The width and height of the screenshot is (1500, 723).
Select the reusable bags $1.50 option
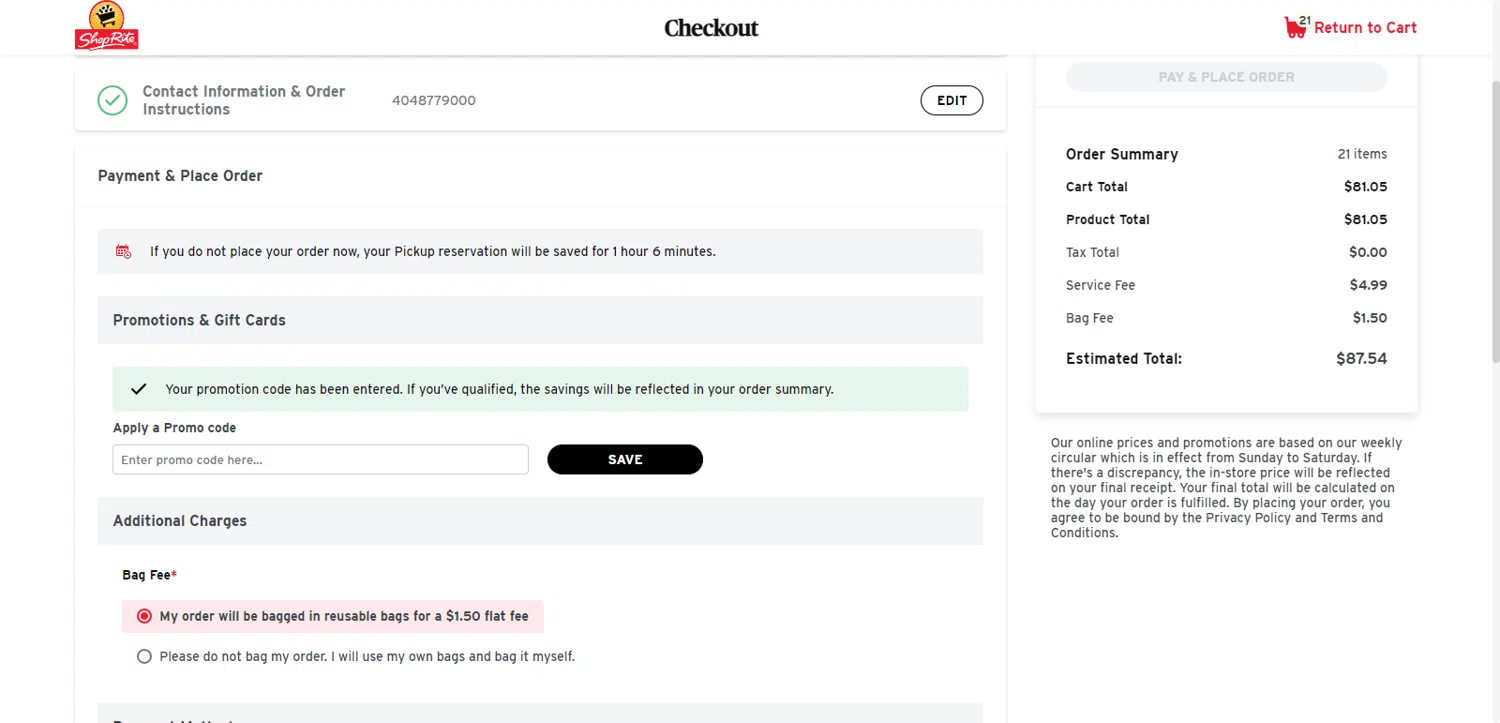click(x=144, y=616)
